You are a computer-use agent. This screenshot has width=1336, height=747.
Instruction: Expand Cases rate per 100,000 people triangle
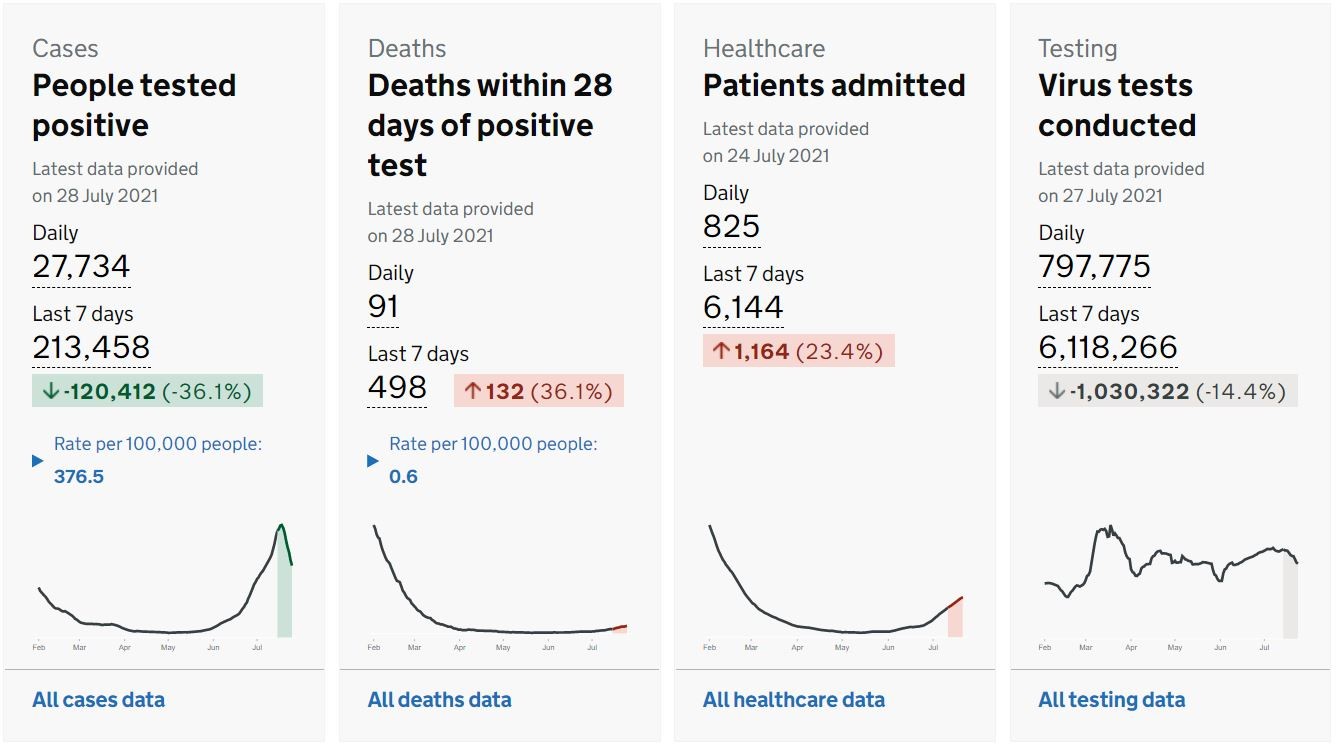(38, 461)
